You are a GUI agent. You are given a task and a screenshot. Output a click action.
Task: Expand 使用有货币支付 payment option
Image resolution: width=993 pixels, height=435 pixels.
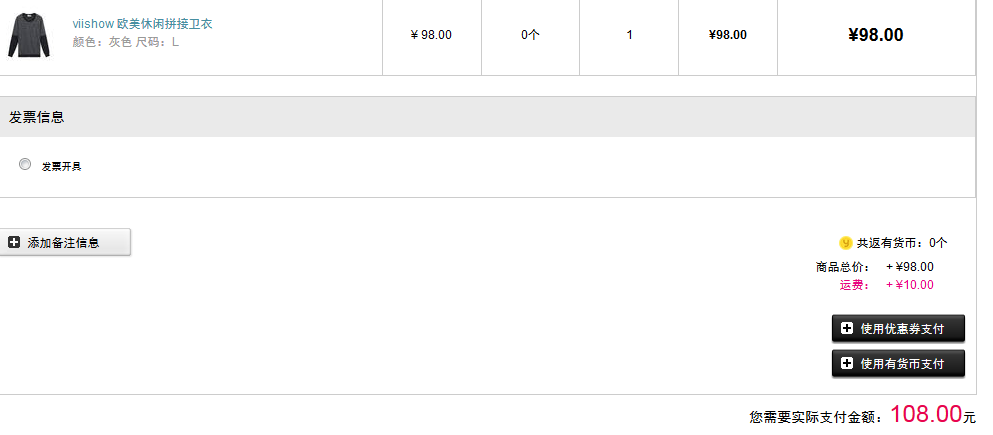click(x=898, y=363)
